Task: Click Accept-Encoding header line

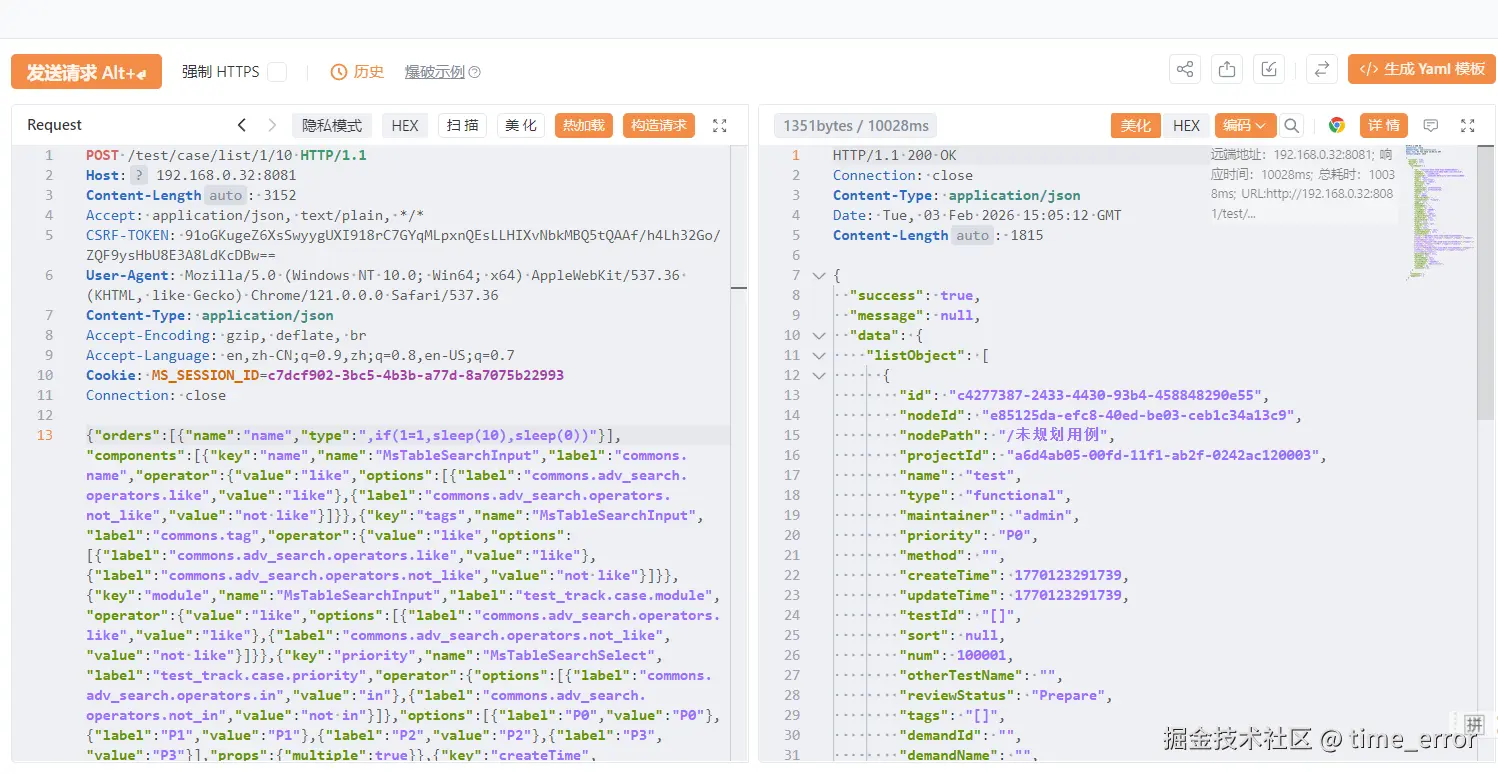Action: [x=226, y=335]
